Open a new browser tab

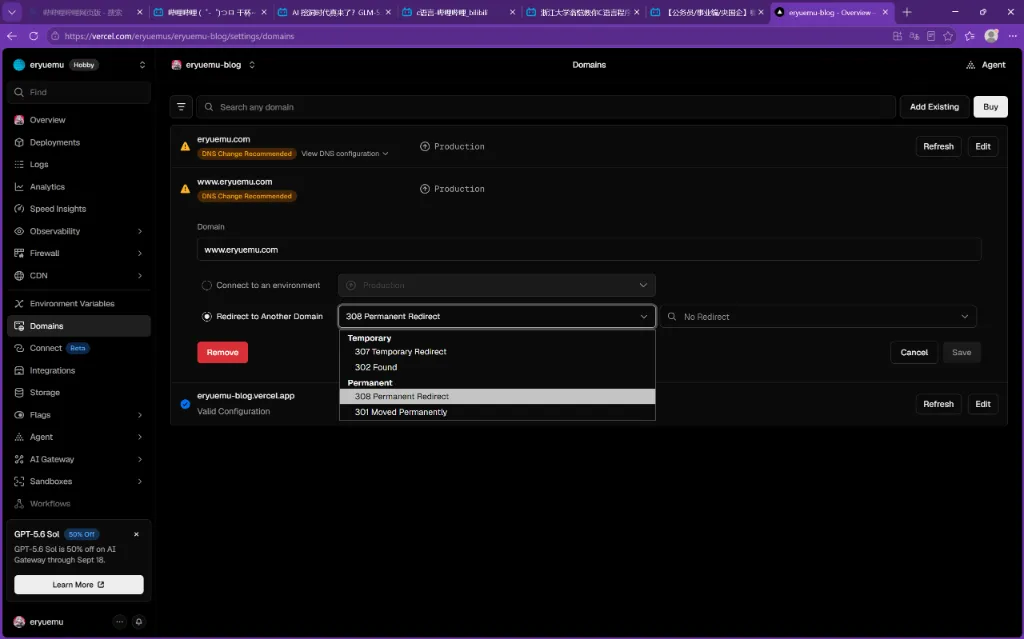pos(906,12)
